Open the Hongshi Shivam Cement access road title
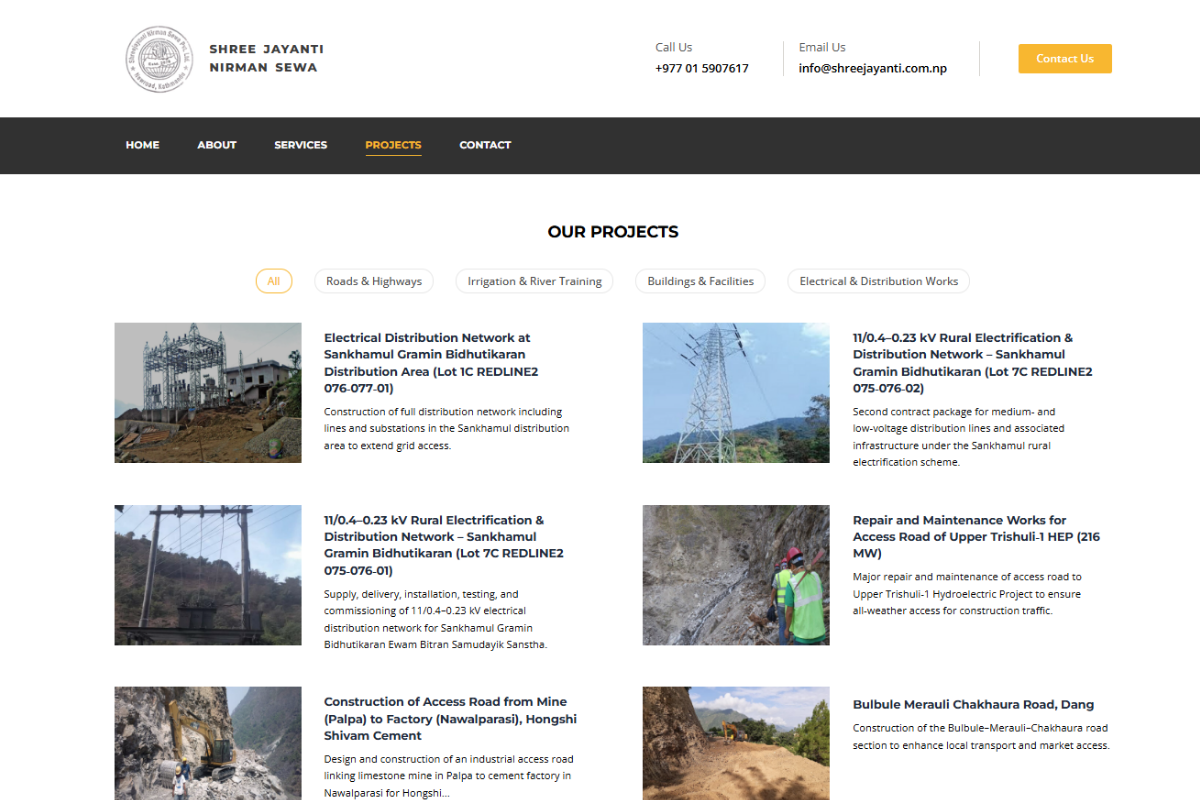The width and height of the screenshot is (1200, 800). pos(450,718)
